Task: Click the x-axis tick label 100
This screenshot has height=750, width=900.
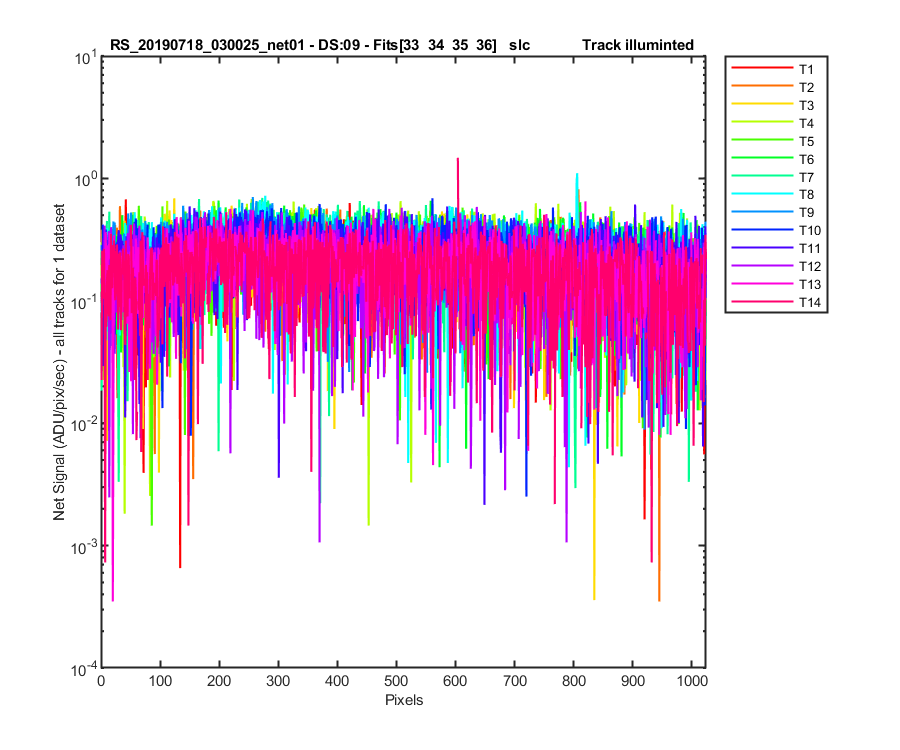Action: pyautogui.click(x=160, y=681)
